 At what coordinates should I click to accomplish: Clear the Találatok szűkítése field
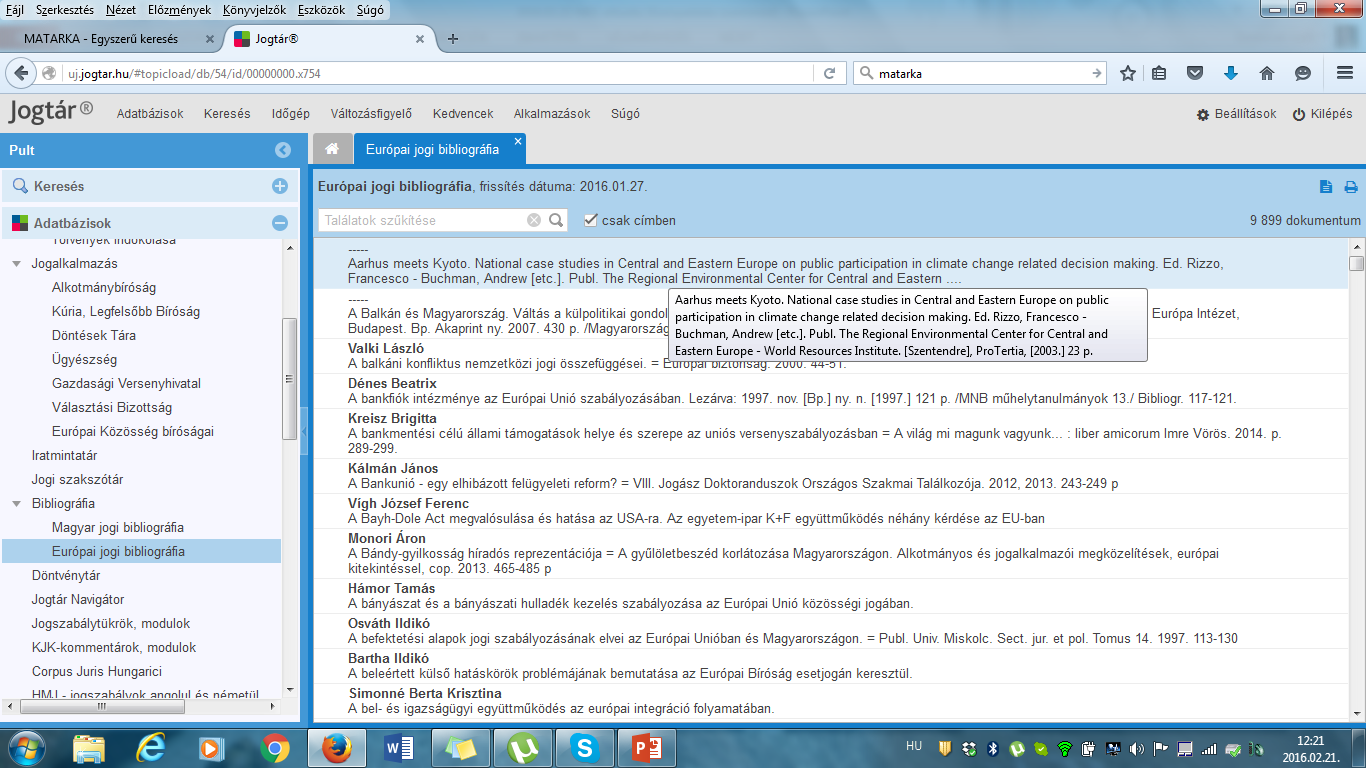(x=534, y=220)
